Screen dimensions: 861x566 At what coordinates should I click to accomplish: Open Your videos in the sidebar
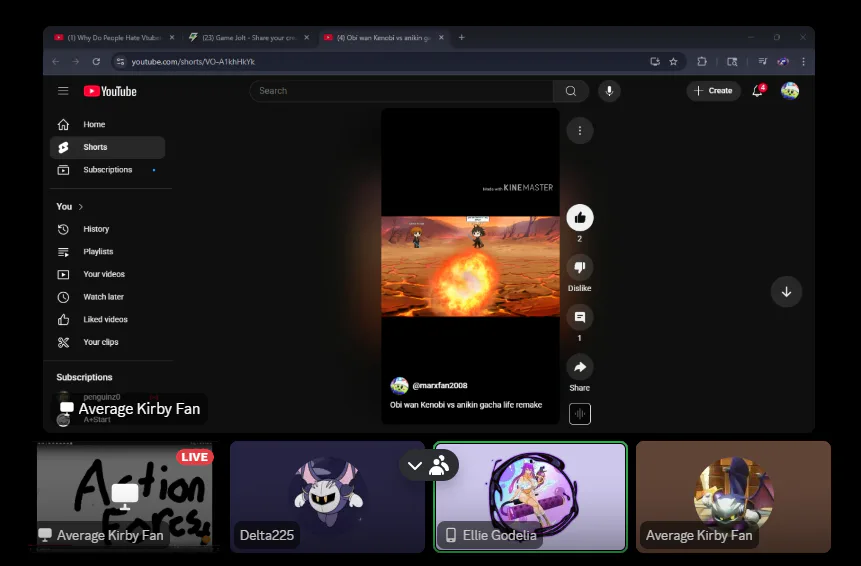(108, 274)
